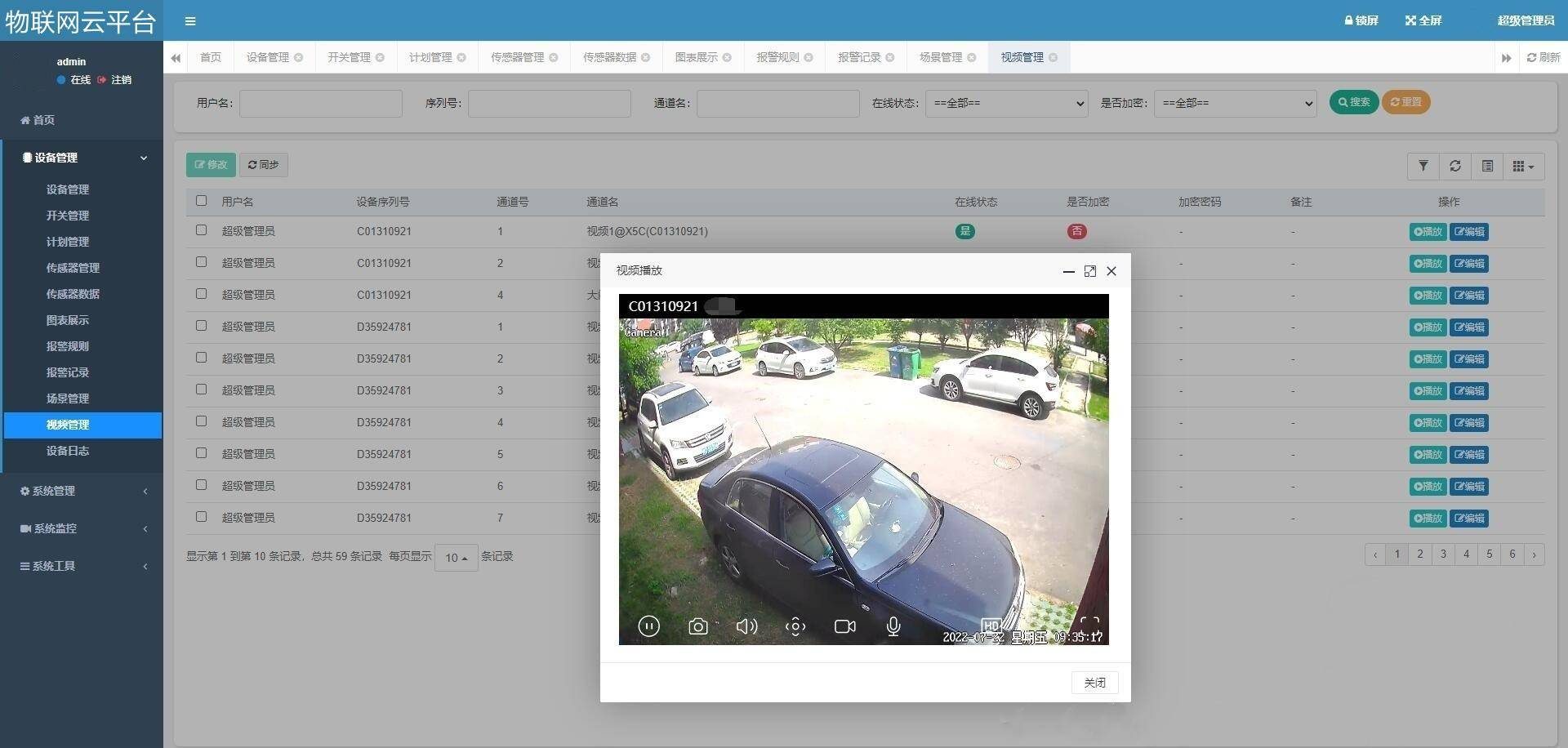The image size is (1568, 748).
Task: Enter fullscreen in the video player
Action: click(x=1089, y=625)
